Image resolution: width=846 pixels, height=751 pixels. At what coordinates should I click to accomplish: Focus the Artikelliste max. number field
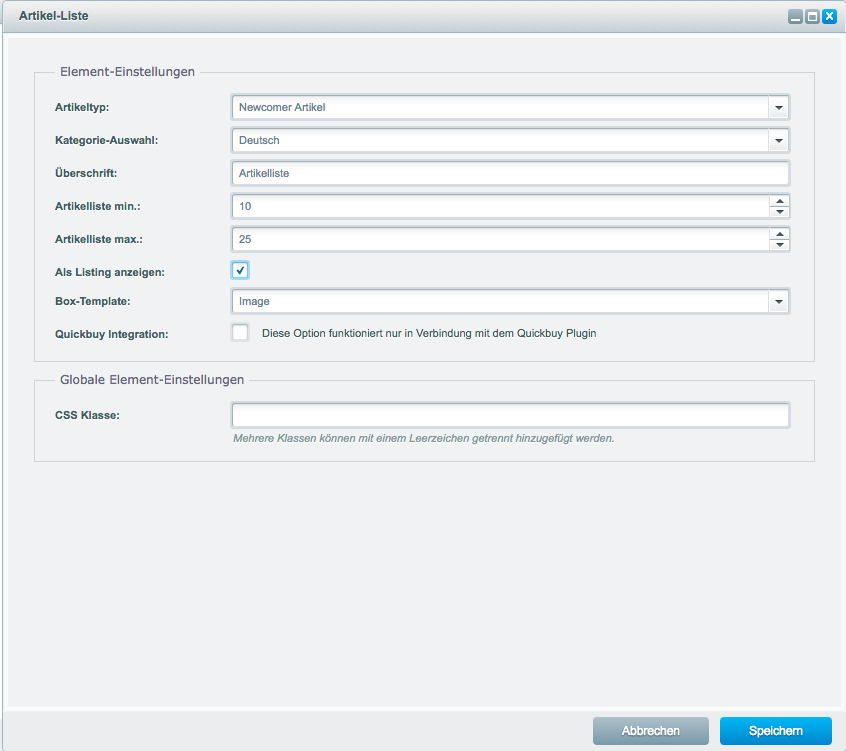[x=499, y=239]
